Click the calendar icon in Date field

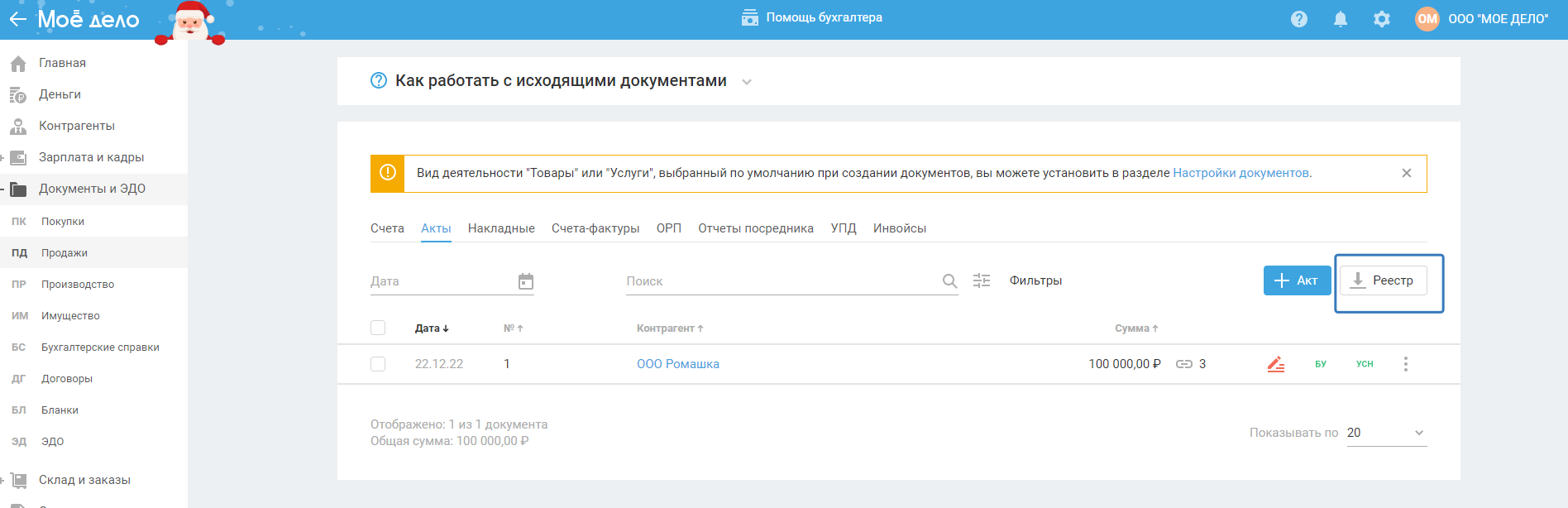[526, 281]
